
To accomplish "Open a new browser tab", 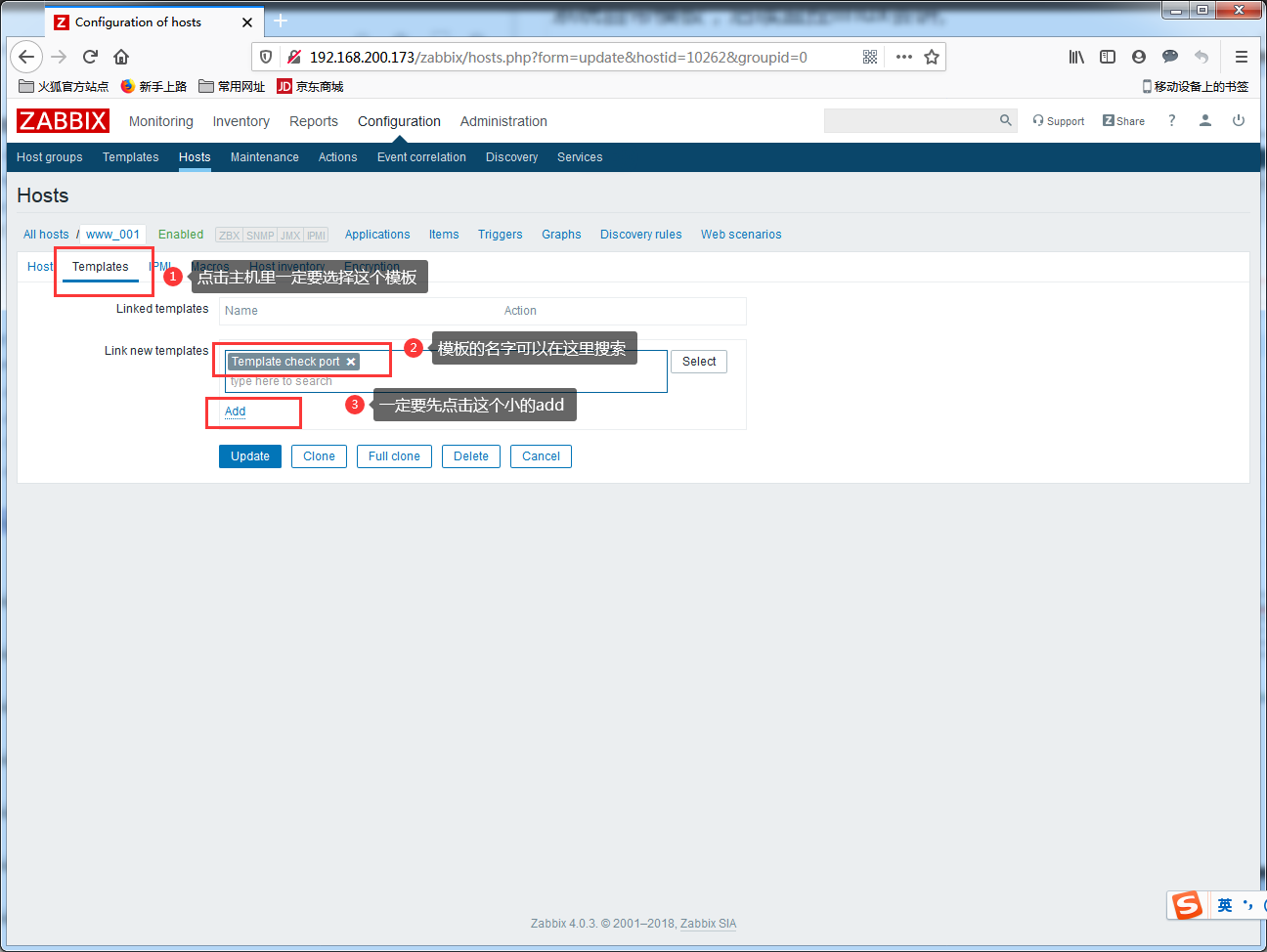I will click(x=281, y=21).
